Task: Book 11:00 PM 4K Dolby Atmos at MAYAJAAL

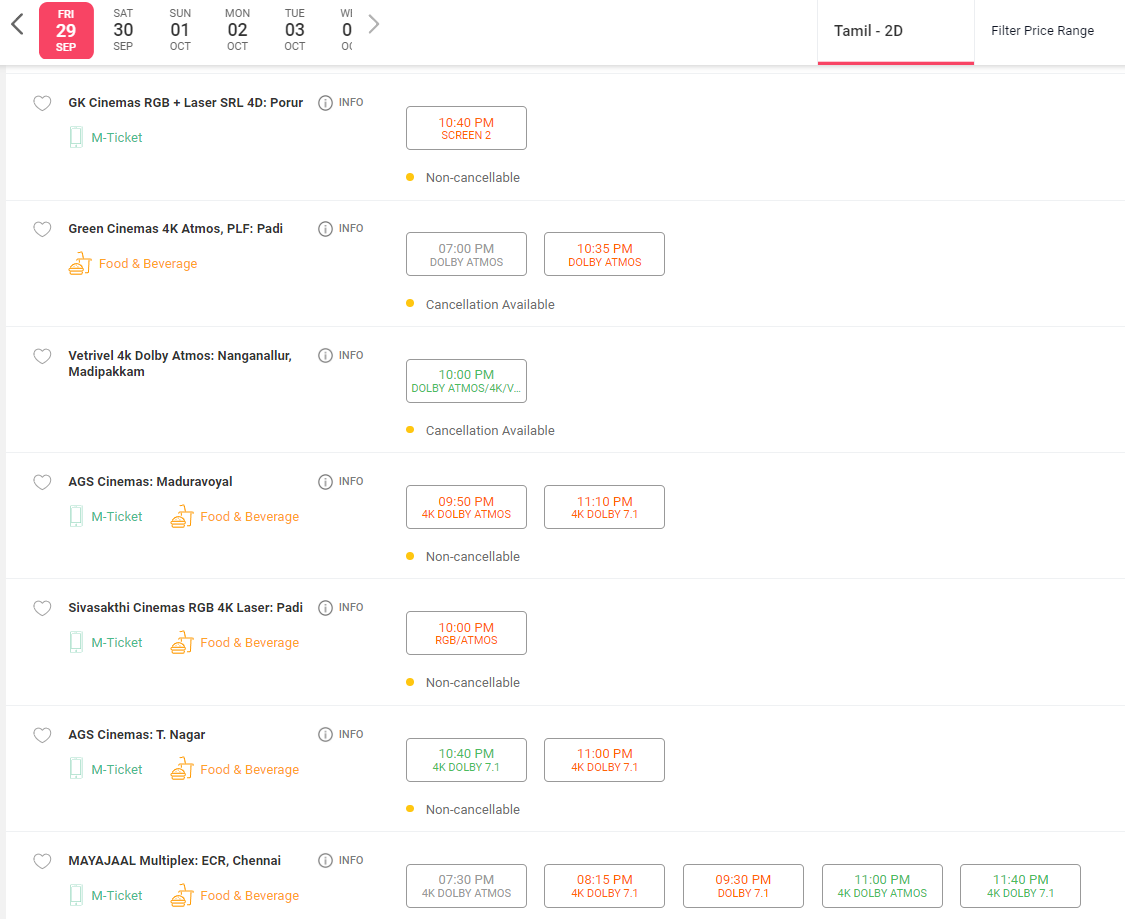Action: coord(882,886)
